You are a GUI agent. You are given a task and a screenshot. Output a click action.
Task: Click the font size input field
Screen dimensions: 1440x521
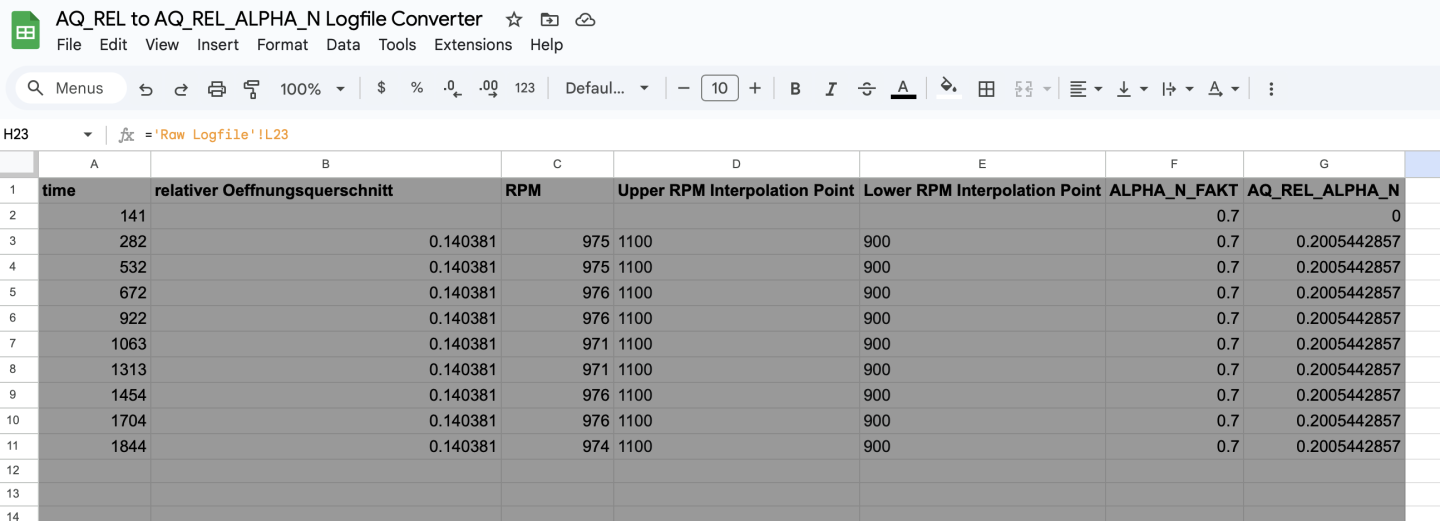point(719,89)
